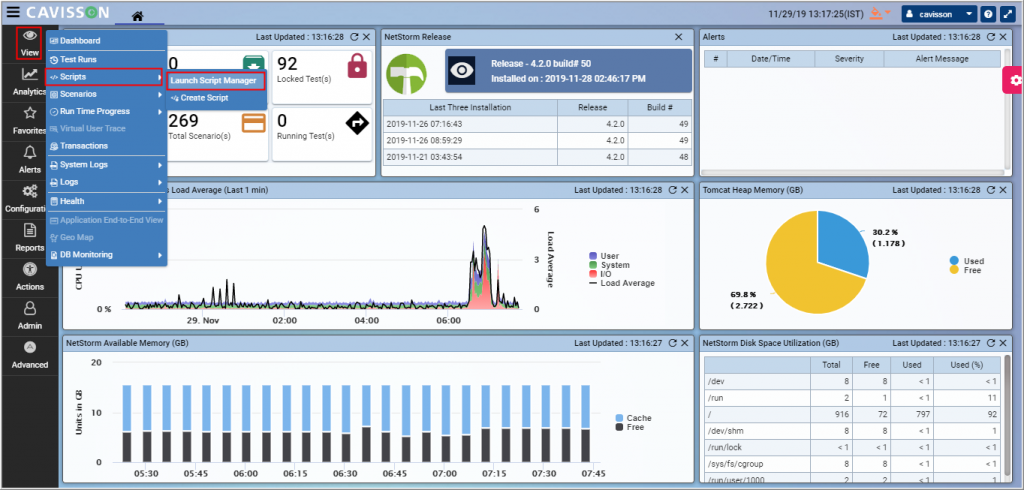Select Test Runs from the View menu
Image resolution: width=1024 pixels, height=490 pixels.
106,59
